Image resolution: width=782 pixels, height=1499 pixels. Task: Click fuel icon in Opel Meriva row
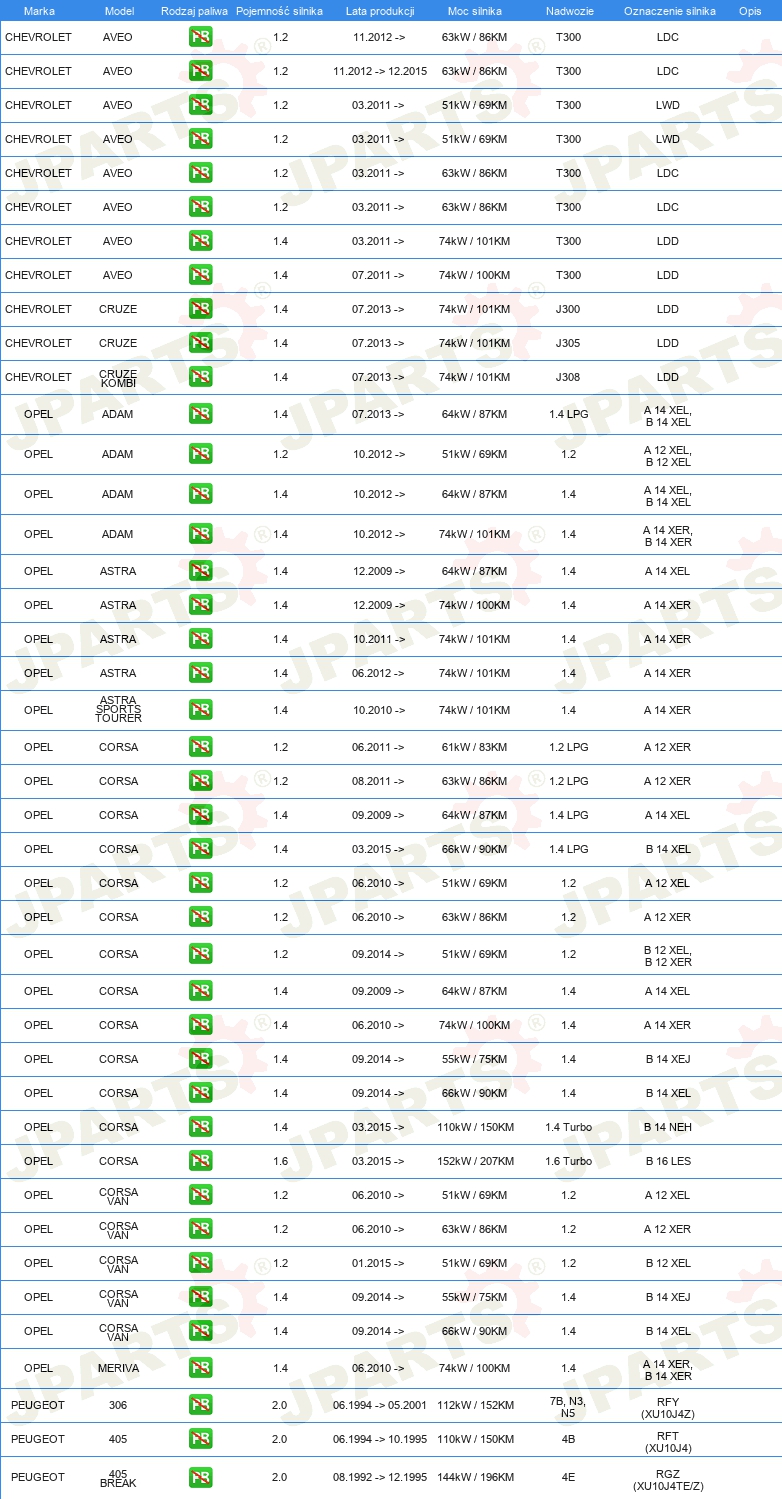pyautogui.click(x=200, y=1368)
